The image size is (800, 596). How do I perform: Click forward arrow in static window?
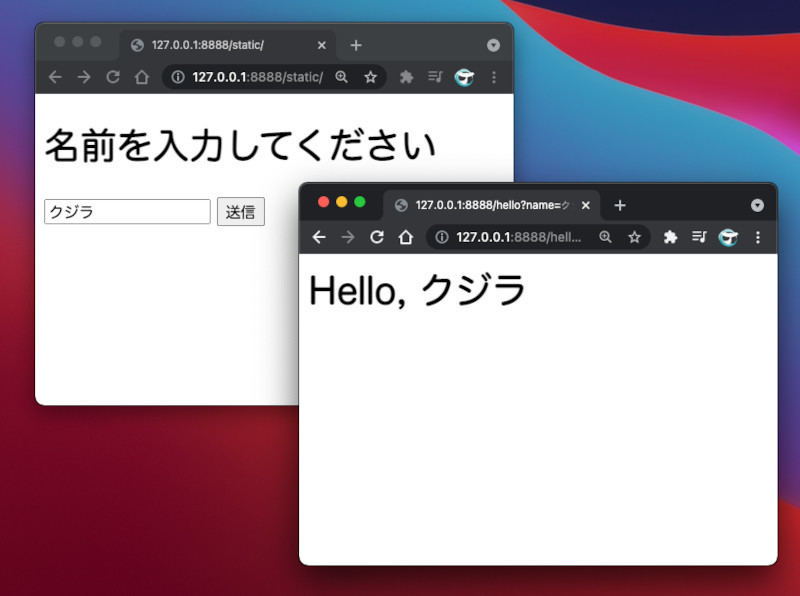click(84, 77)
